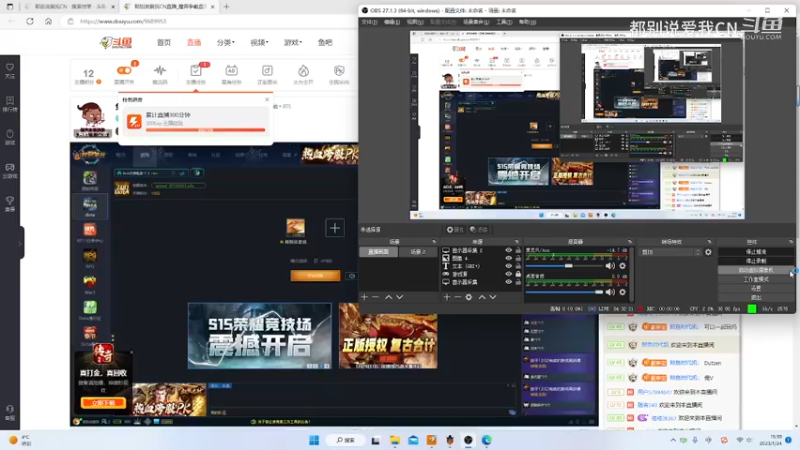800x450 pixels.
Task: Open scene transition settings gear
Action: pos(708,252)
